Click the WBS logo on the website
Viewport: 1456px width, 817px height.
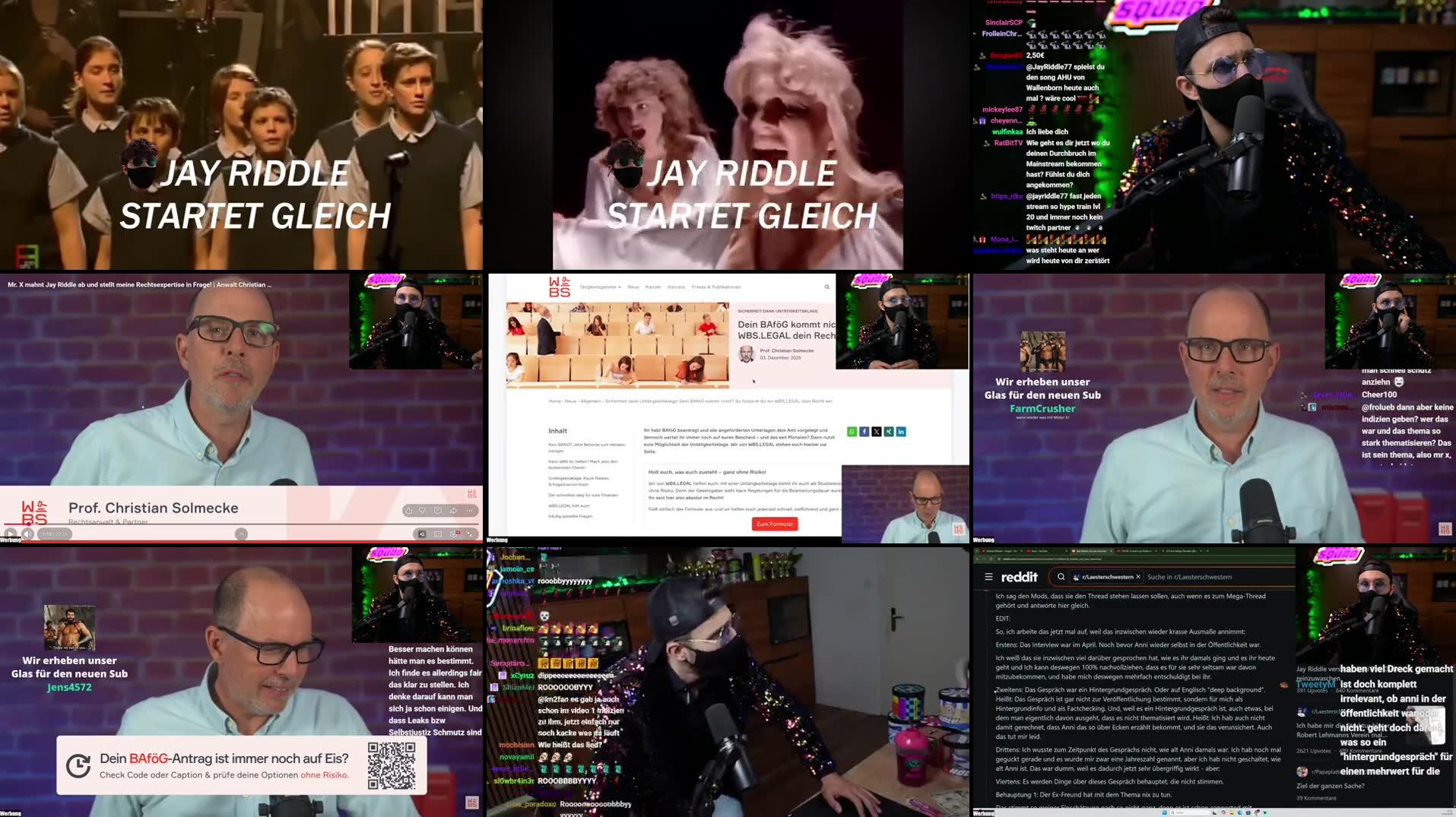(560, 287)
